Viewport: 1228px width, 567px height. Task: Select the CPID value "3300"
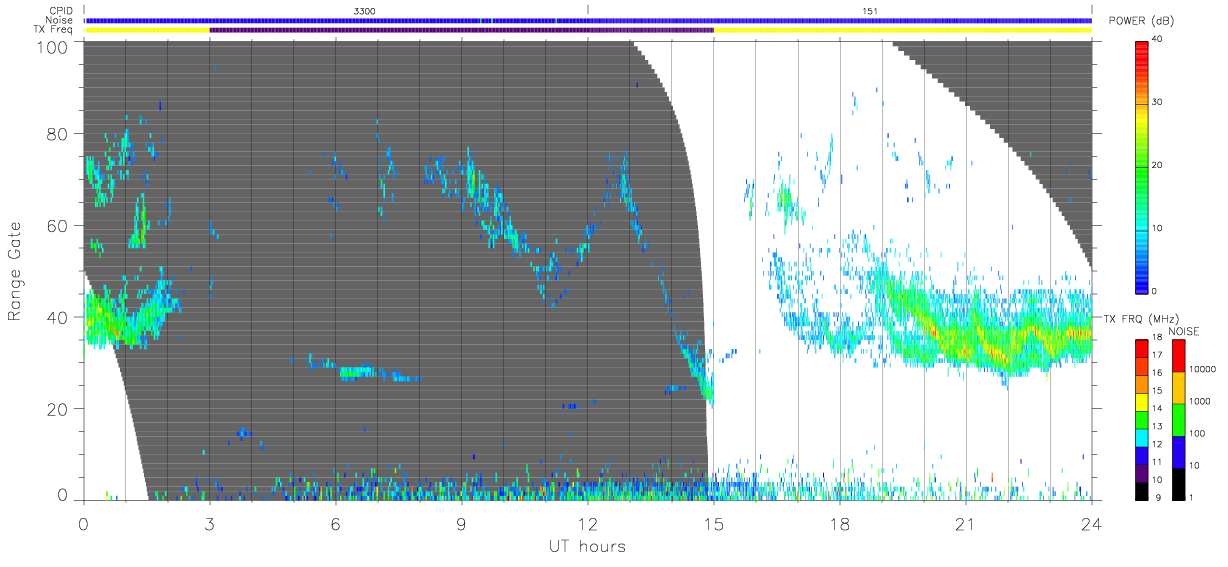point(365,10)
